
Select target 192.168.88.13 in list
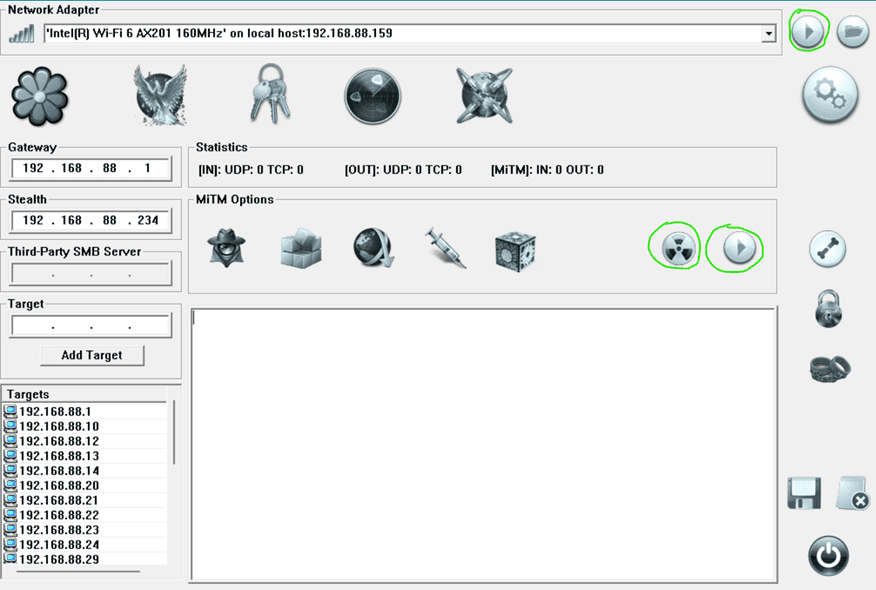[x=85, y=456]
